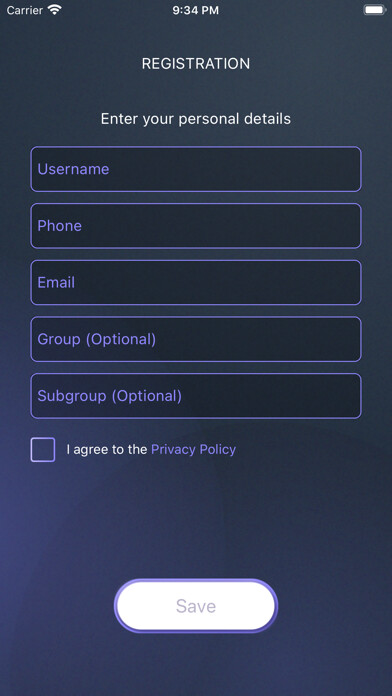Viewport: 392px width, 696px height.
Task: Tap the REGISTRATION screen title
Action: click(196, 63)
